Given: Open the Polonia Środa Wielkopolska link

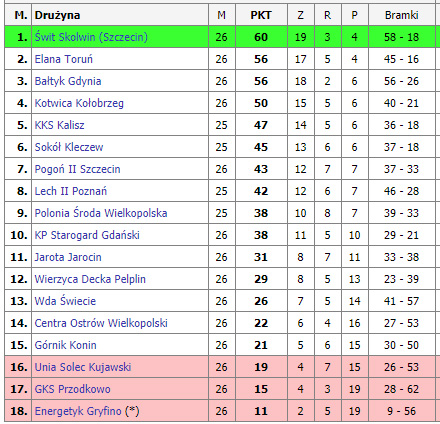Looking at the screenshot, I should coord(101,213).
